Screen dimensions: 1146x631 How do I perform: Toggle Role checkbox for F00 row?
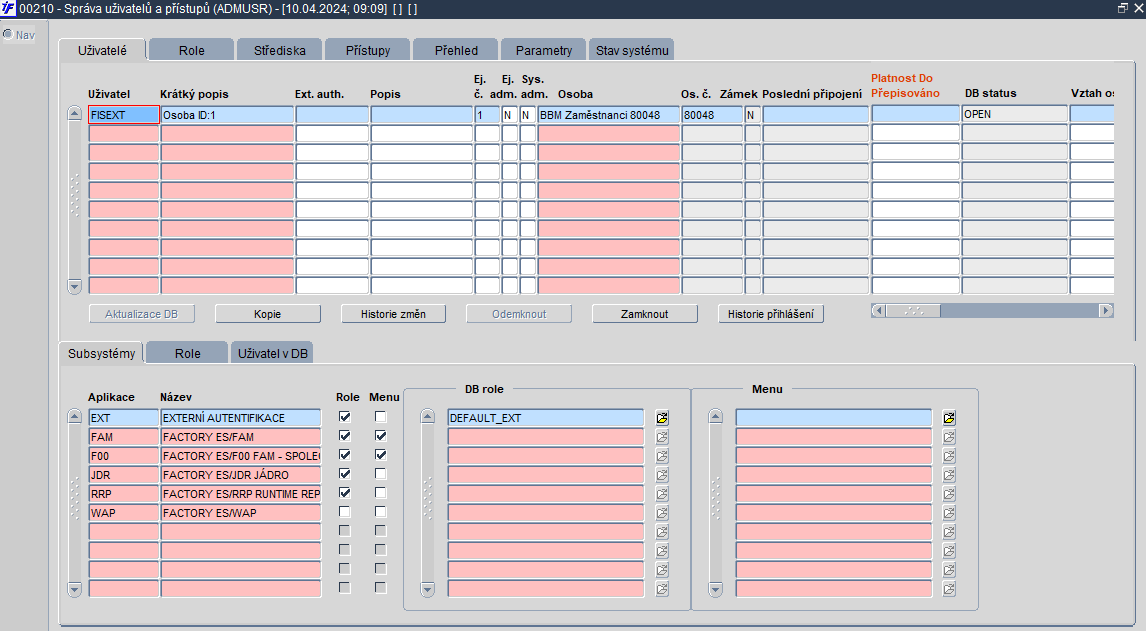pyautogui.click(x=345, y=455)
